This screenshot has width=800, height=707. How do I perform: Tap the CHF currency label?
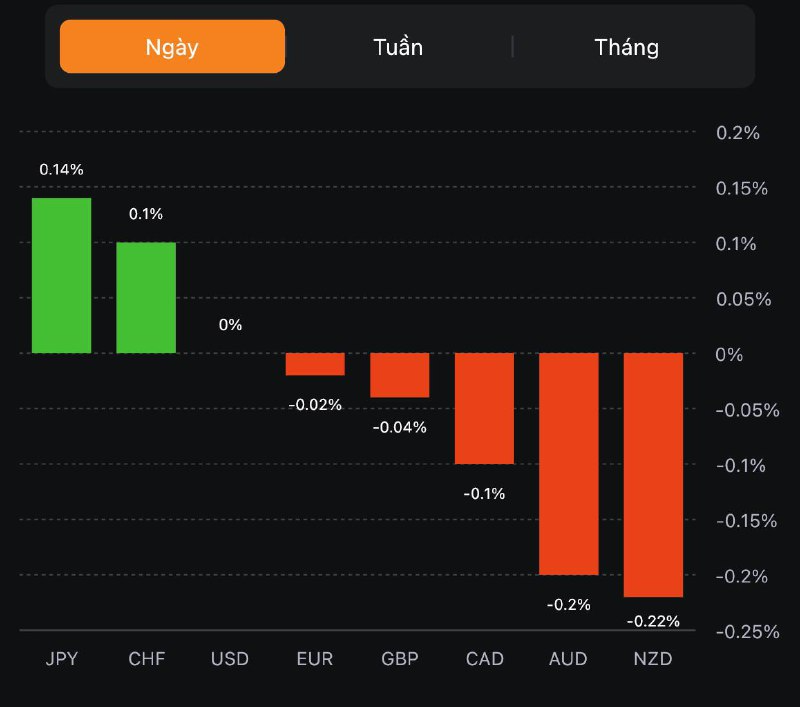pyautogui.click(x=146, y=659)
